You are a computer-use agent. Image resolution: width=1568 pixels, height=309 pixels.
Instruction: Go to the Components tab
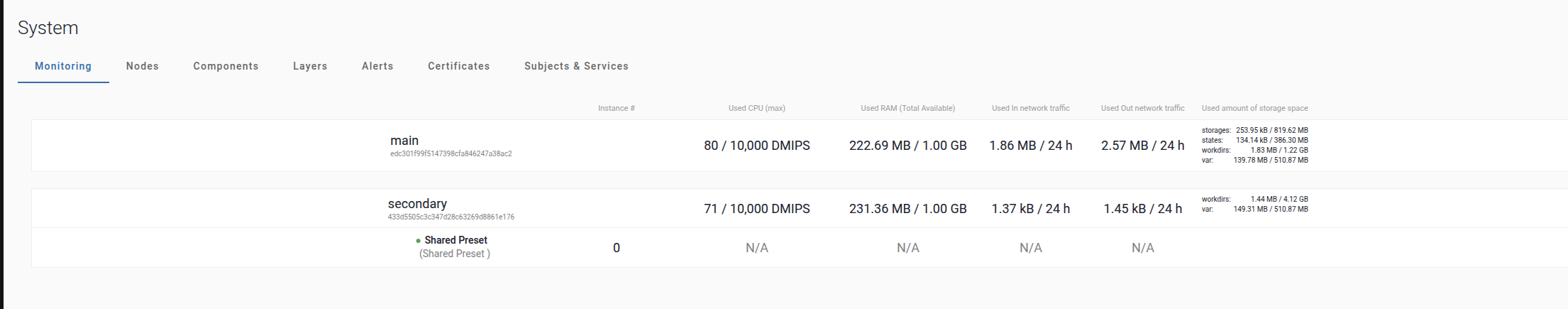pyautogui.click(x=226, y=66)
